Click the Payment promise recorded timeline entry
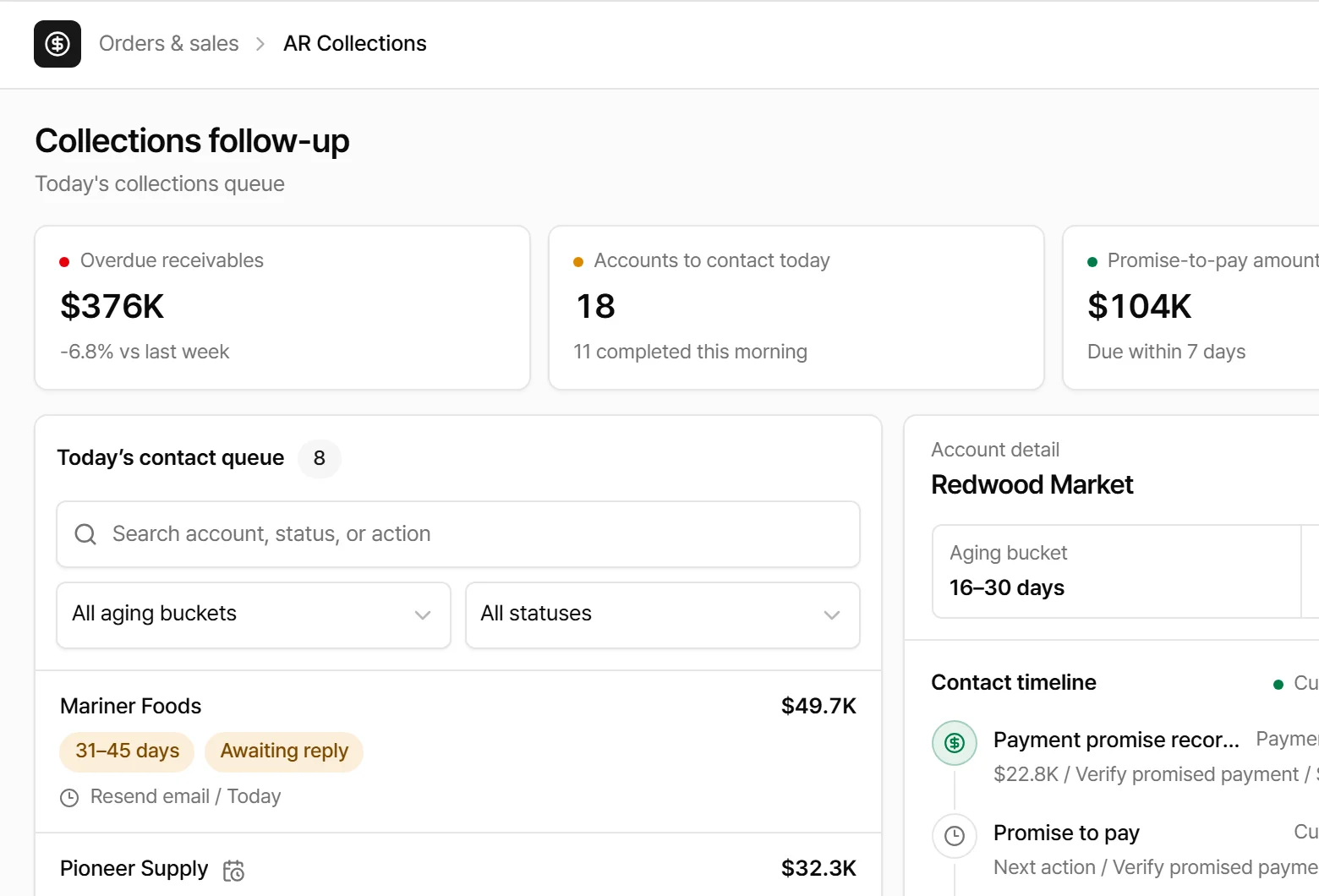The image size is (1319, 896). point(1125,757)
